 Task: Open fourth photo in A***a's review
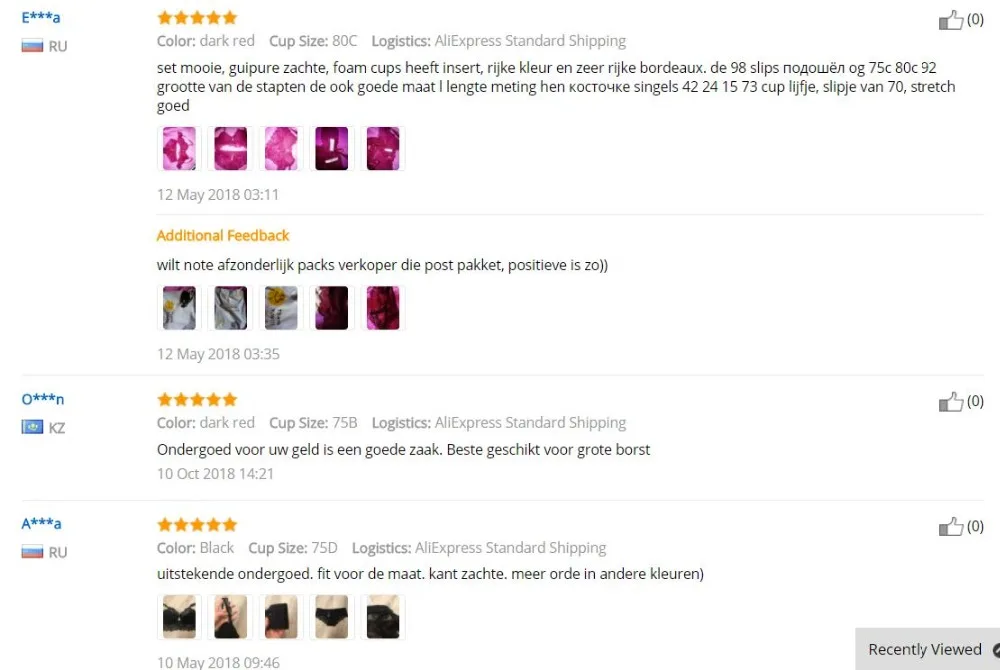(332, 617)
